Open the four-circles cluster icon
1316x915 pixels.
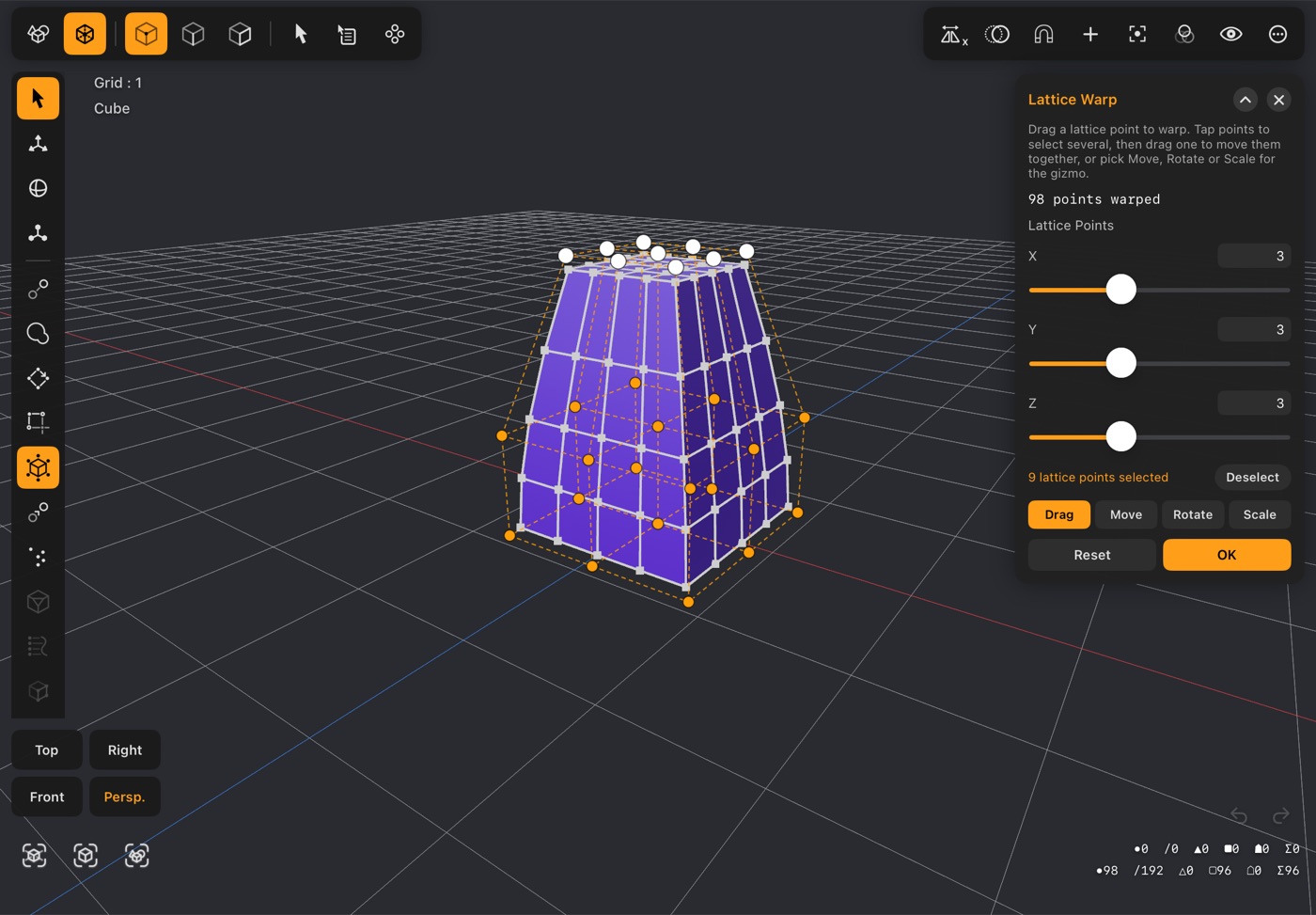pos(395,34)
